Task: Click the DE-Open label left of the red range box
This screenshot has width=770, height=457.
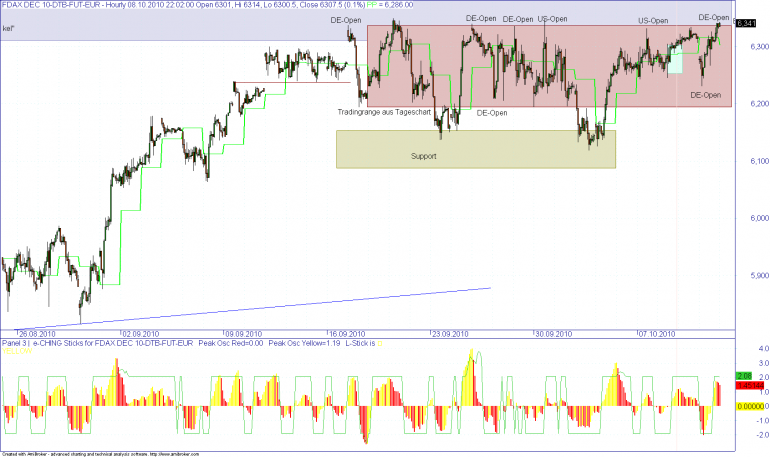Action: pos(346,20)
